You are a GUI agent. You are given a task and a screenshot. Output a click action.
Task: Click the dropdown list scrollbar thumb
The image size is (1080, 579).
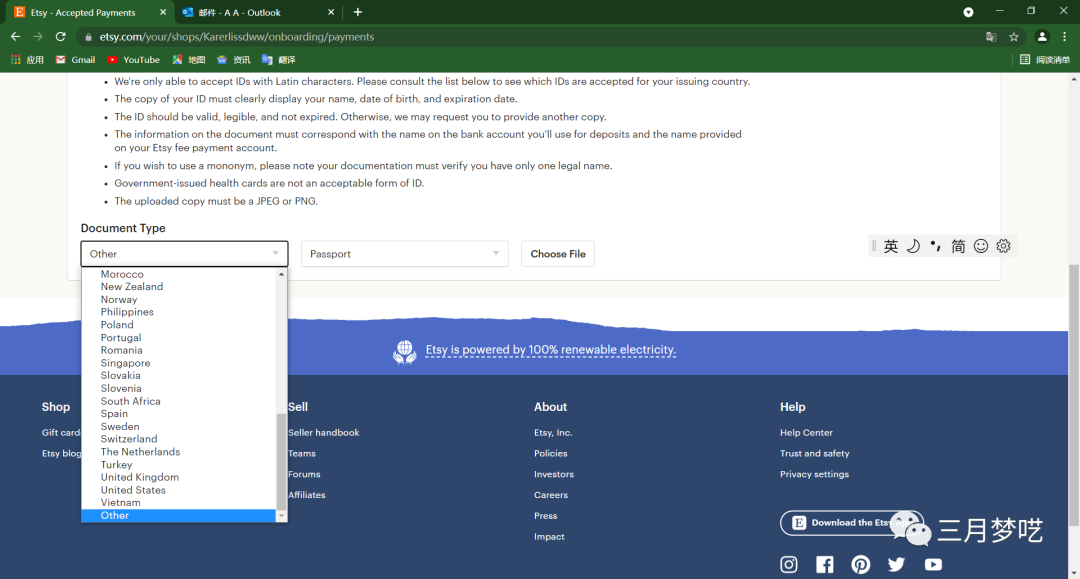pyautogui.click(x=281, y=460)
